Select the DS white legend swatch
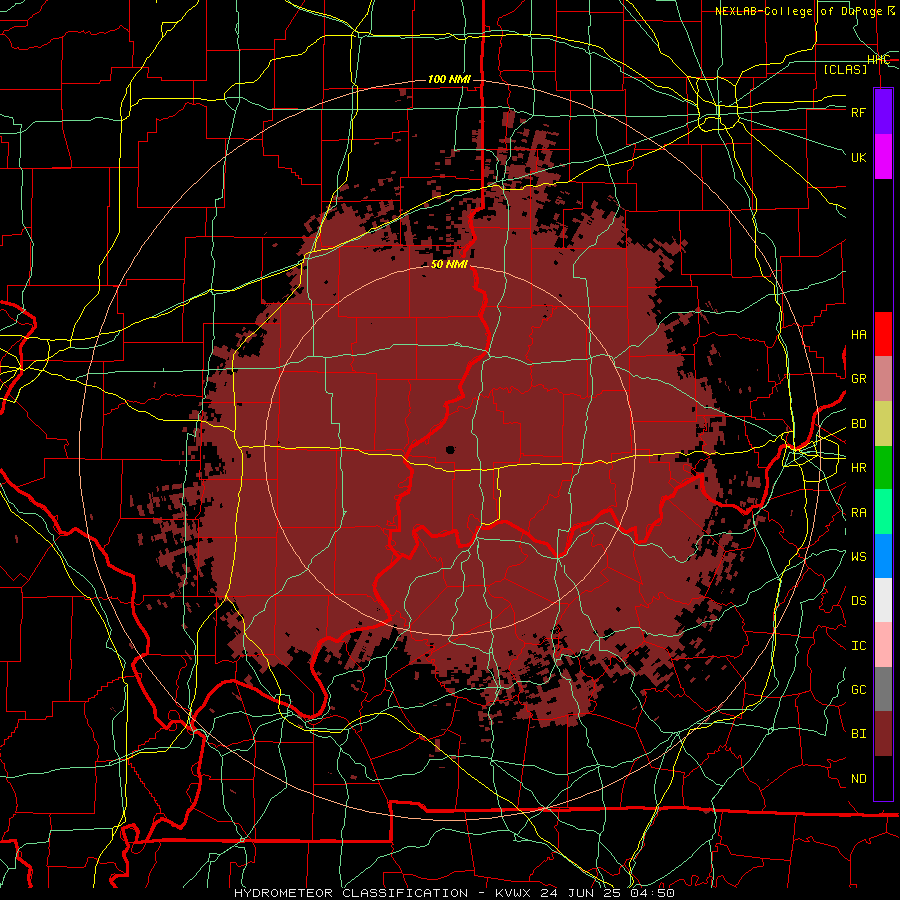 coord(883,600)
